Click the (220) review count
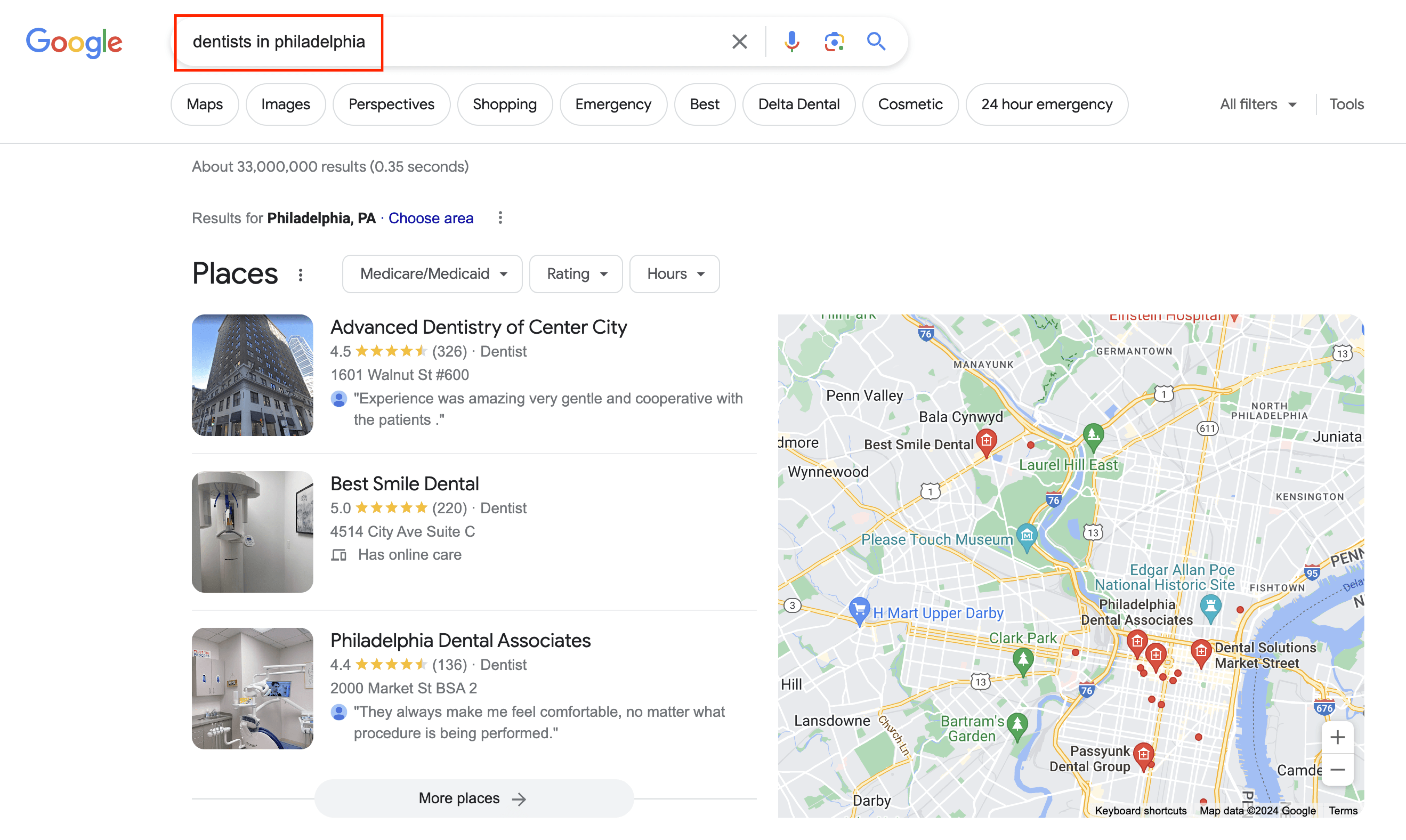 click(x=449, y=508)
